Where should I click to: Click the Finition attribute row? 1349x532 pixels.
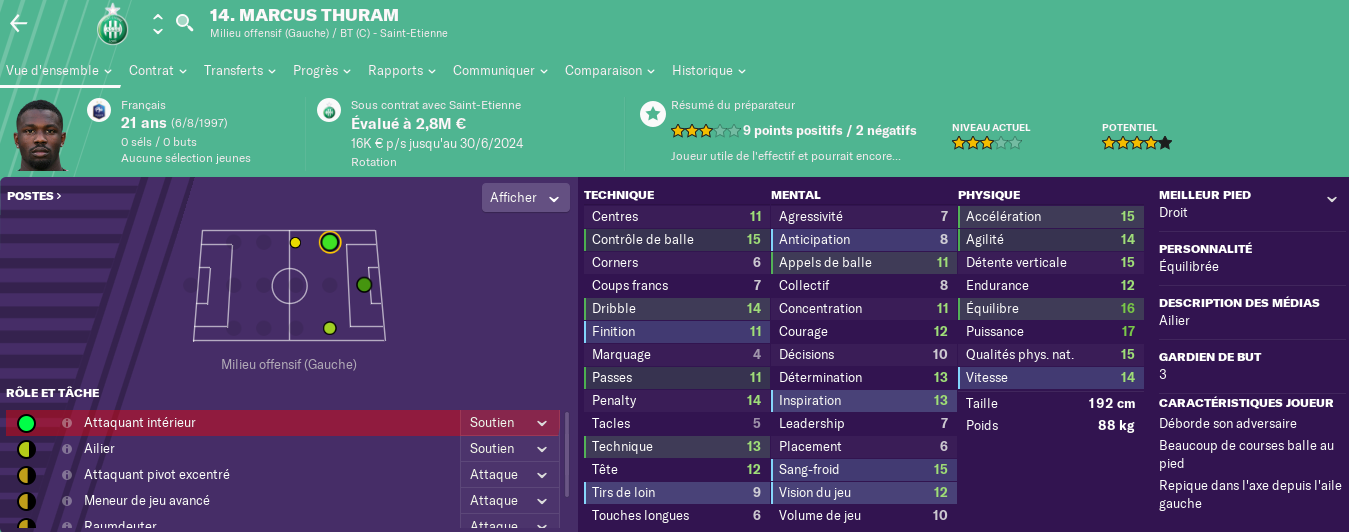tap(675, 332)
